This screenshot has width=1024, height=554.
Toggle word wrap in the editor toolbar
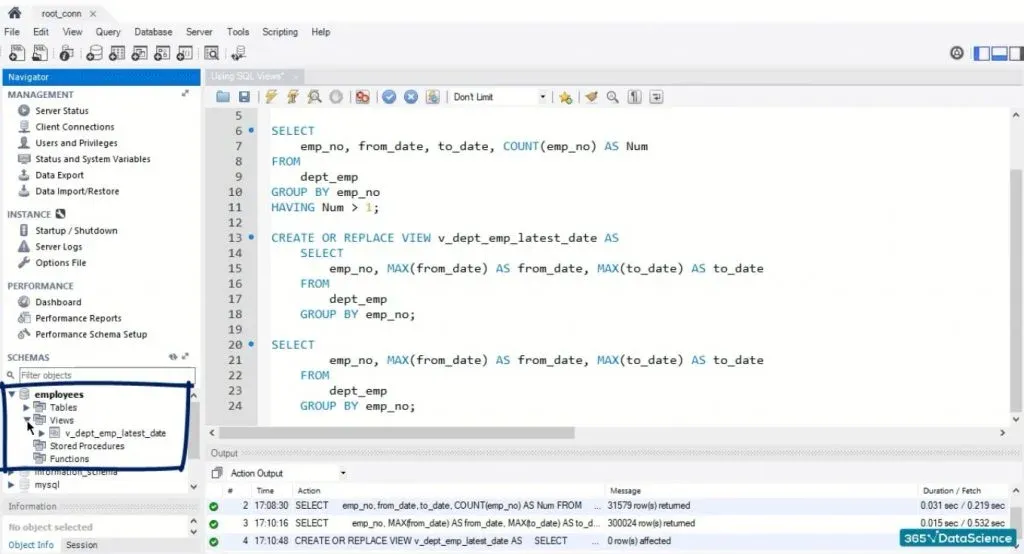coord(657,97)
